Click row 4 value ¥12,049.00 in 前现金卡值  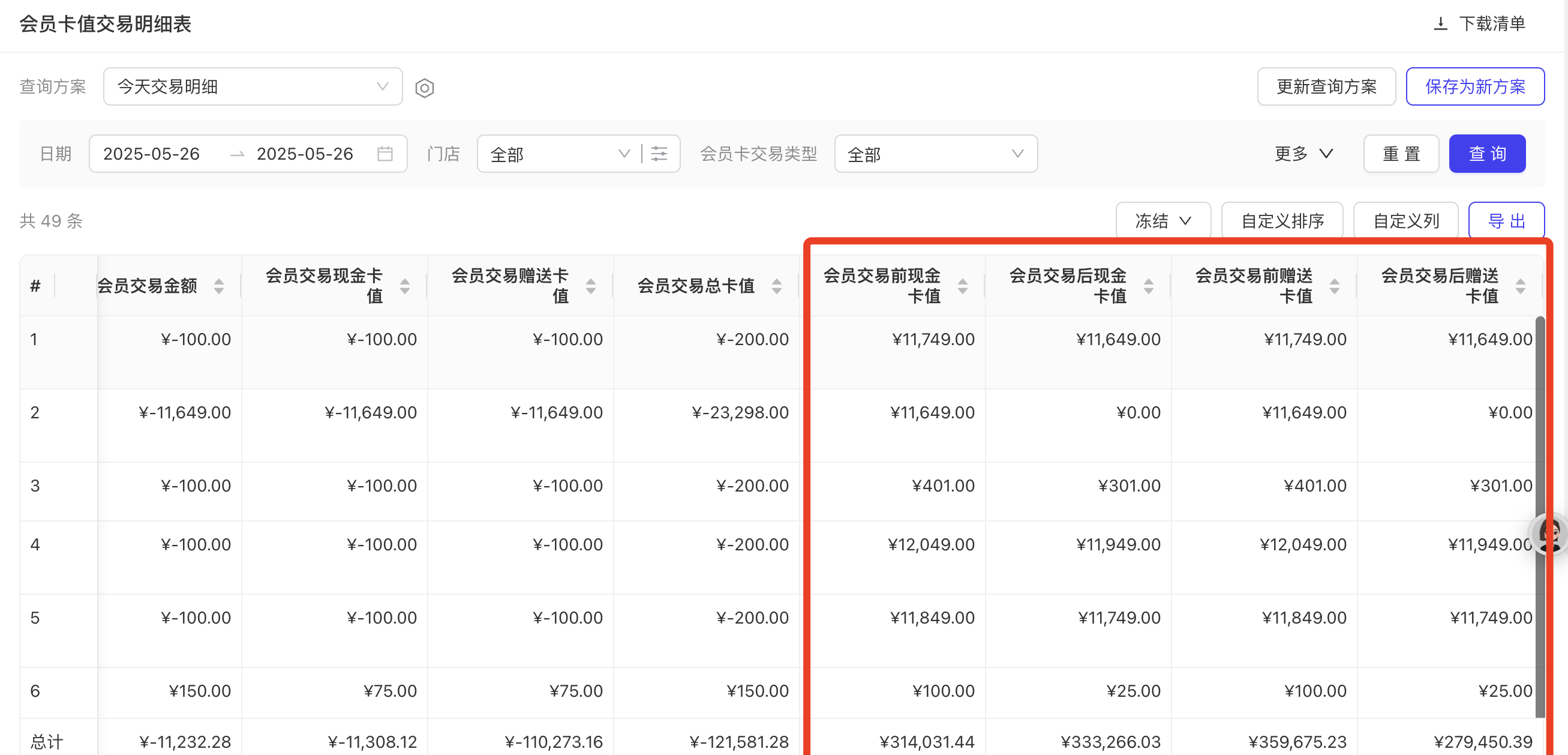[932, 544]
